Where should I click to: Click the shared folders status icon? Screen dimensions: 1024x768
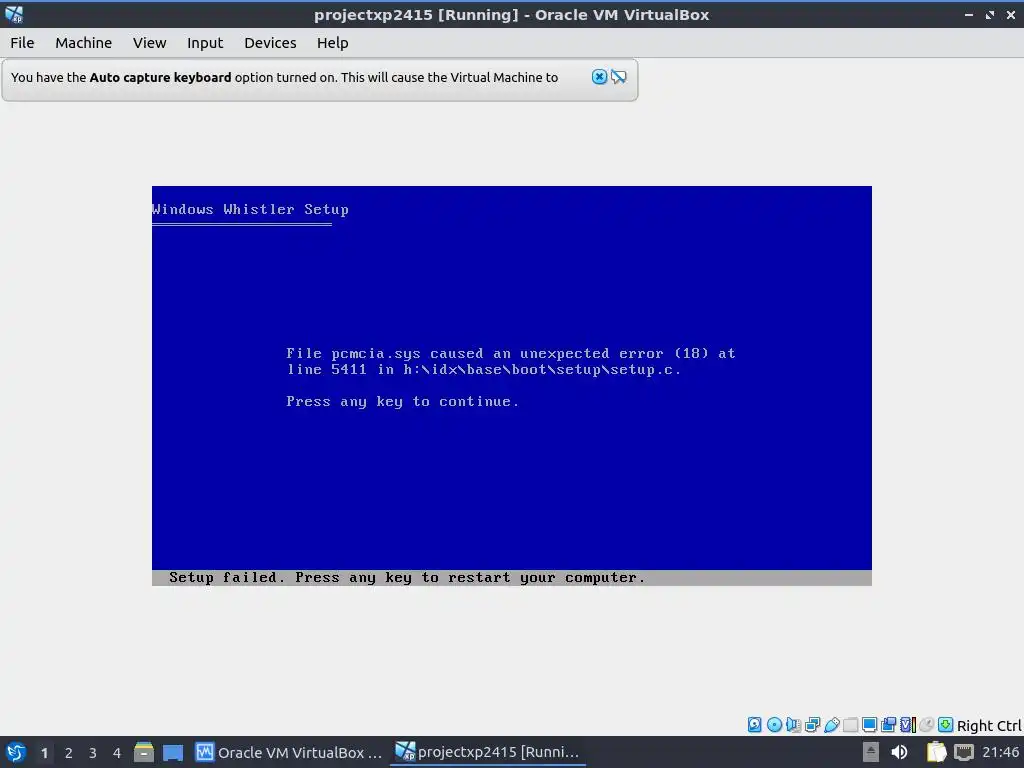[850, 724]
